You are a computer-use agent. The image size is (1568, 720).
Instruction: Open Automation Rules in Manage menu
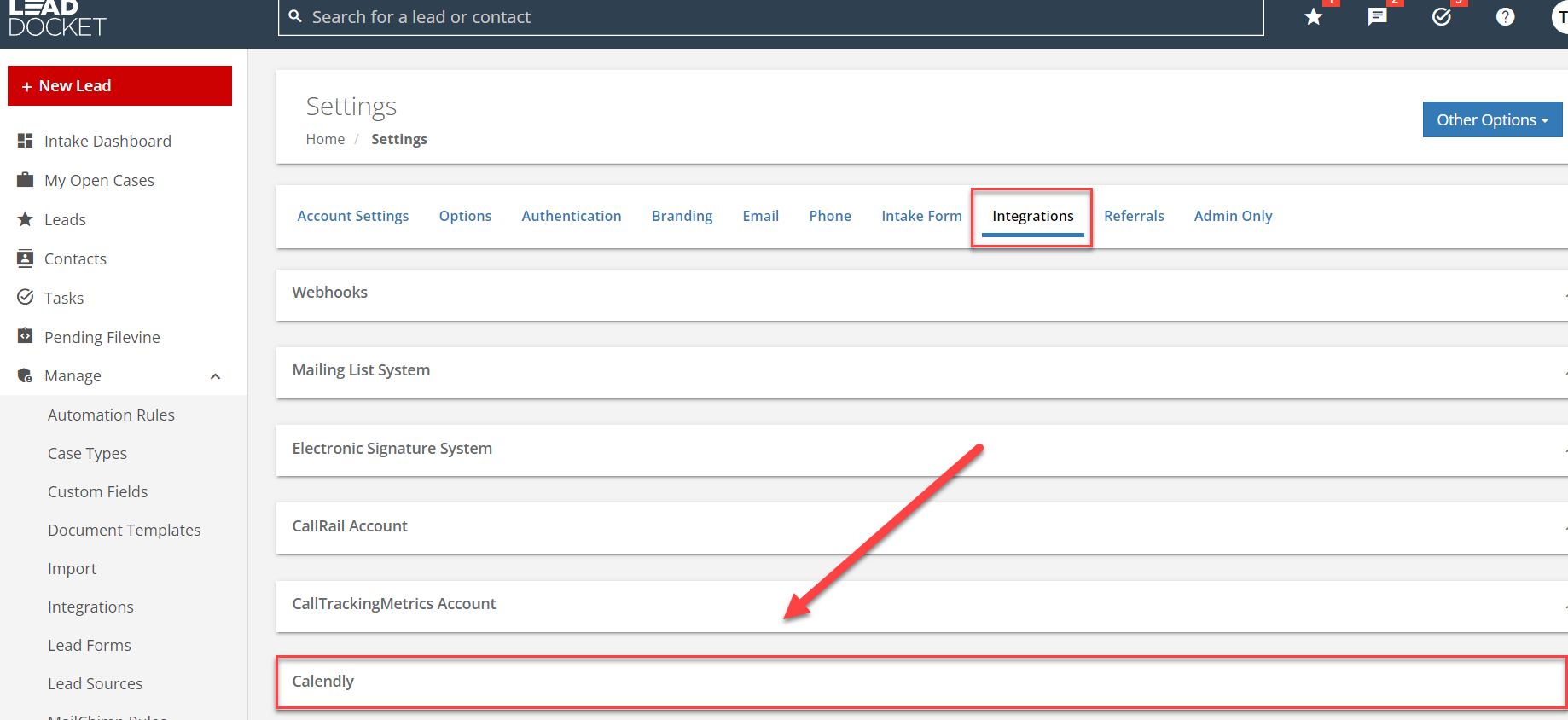(111, 415)
